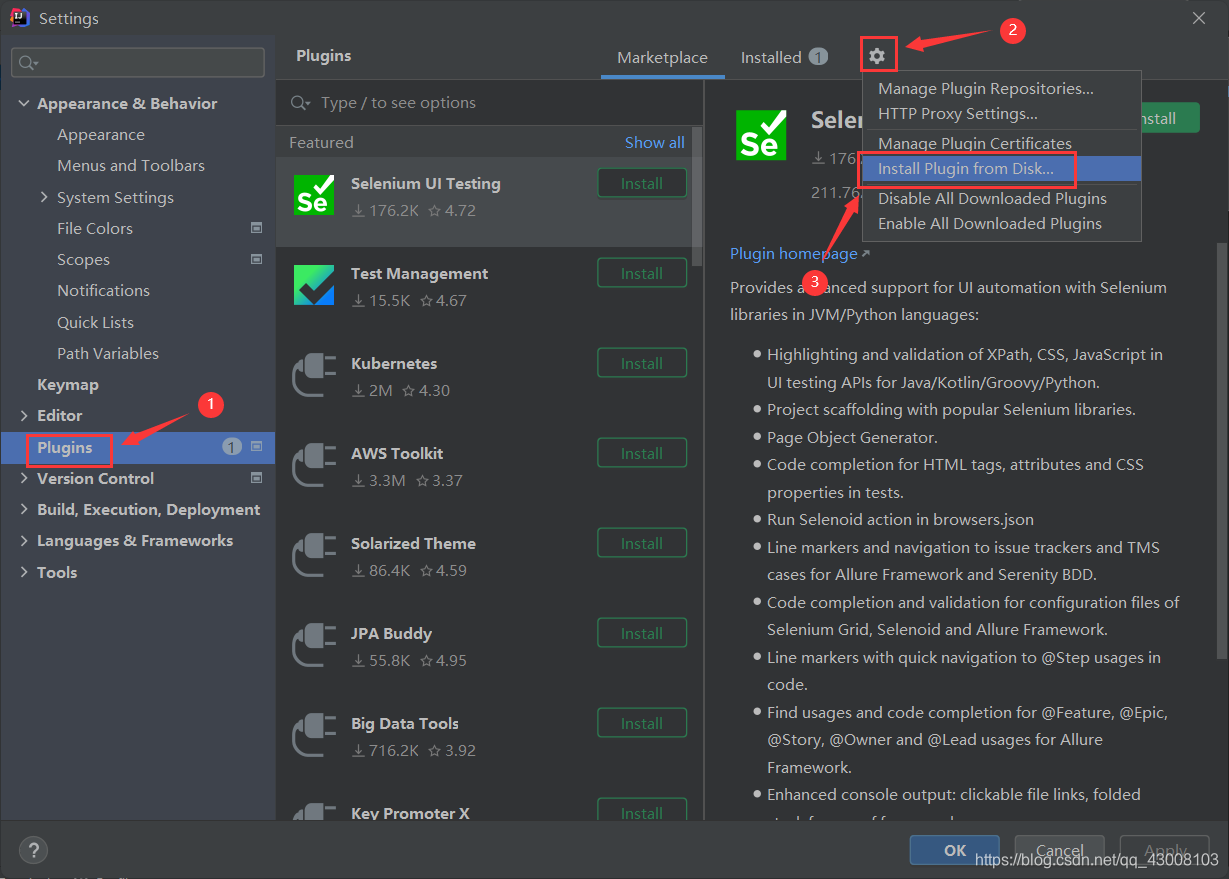Image resolution: width=1229 pixels, height=879 pixels.
Task: Switch to the Marketplace tab
Action: (x=662, y=58)
